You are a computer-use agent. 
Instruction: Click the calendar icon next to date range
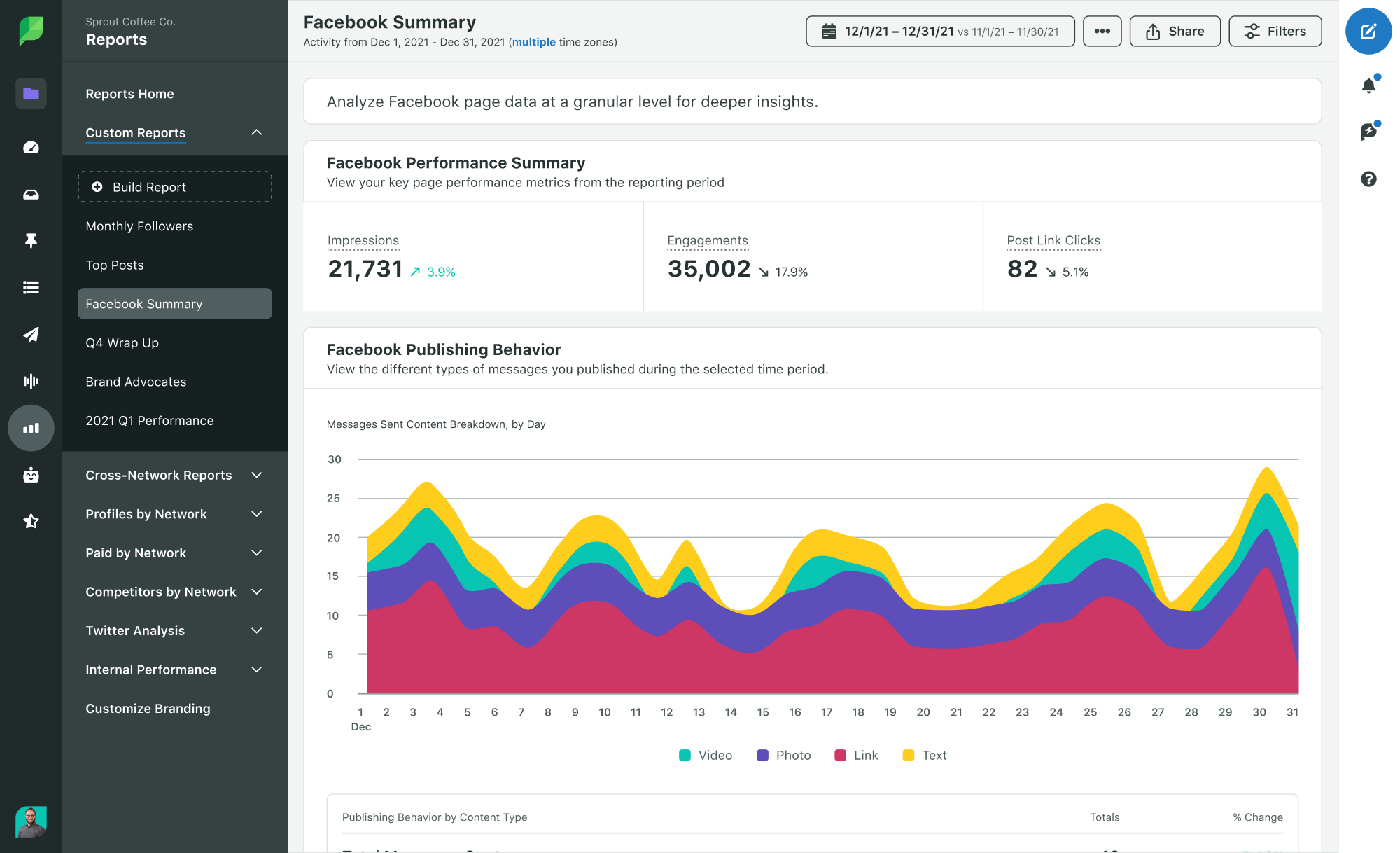click(830, 31)
